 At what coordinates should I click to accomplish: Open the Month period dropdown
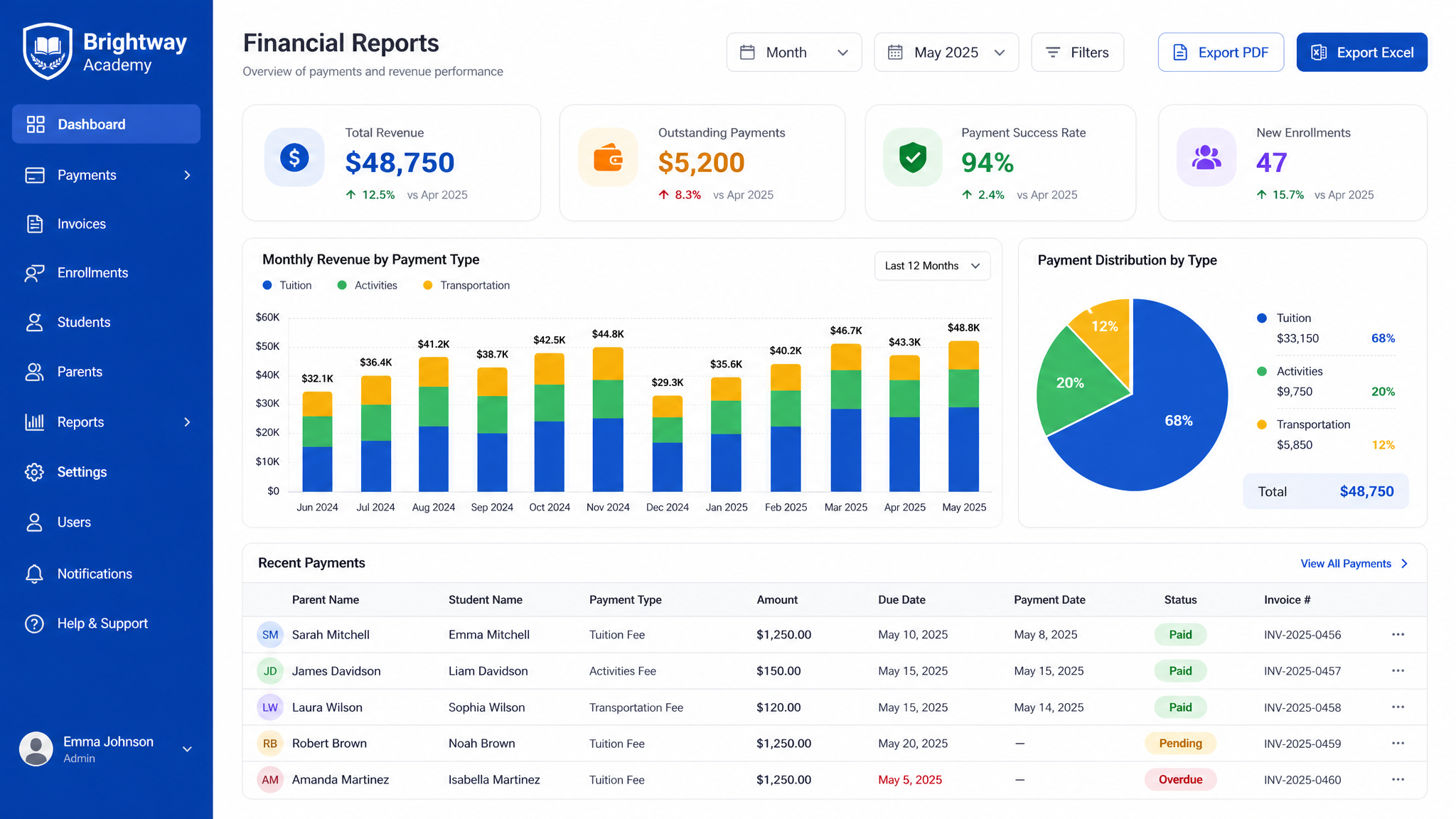coord(794,53)
